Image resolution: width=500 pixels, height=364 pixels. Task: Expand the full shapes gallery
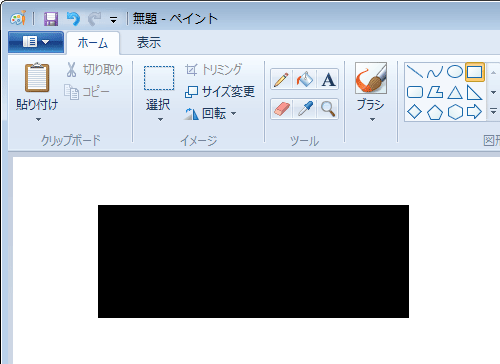point(493,111)
